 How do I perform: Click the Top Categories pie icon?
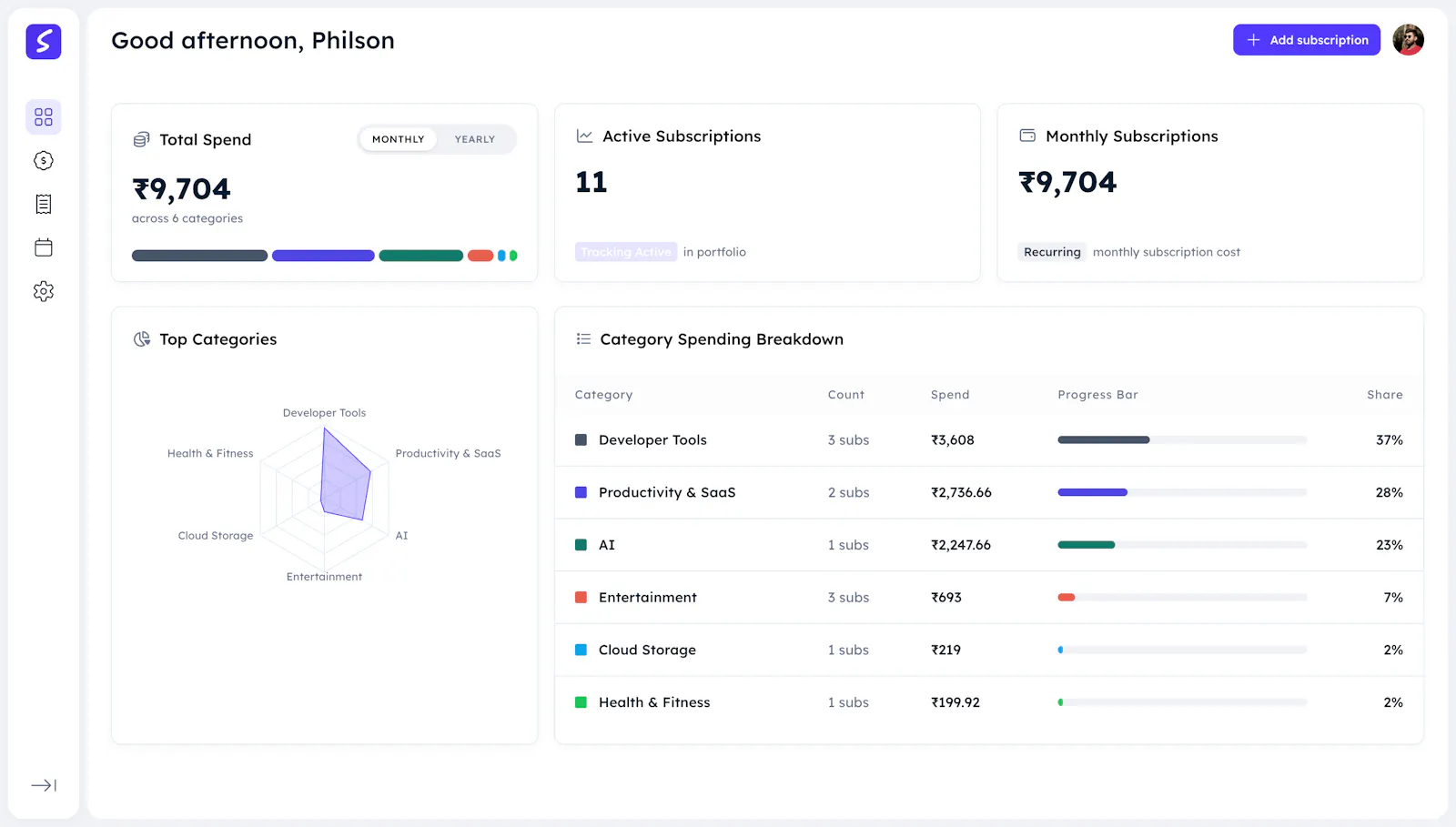point(141,339)
